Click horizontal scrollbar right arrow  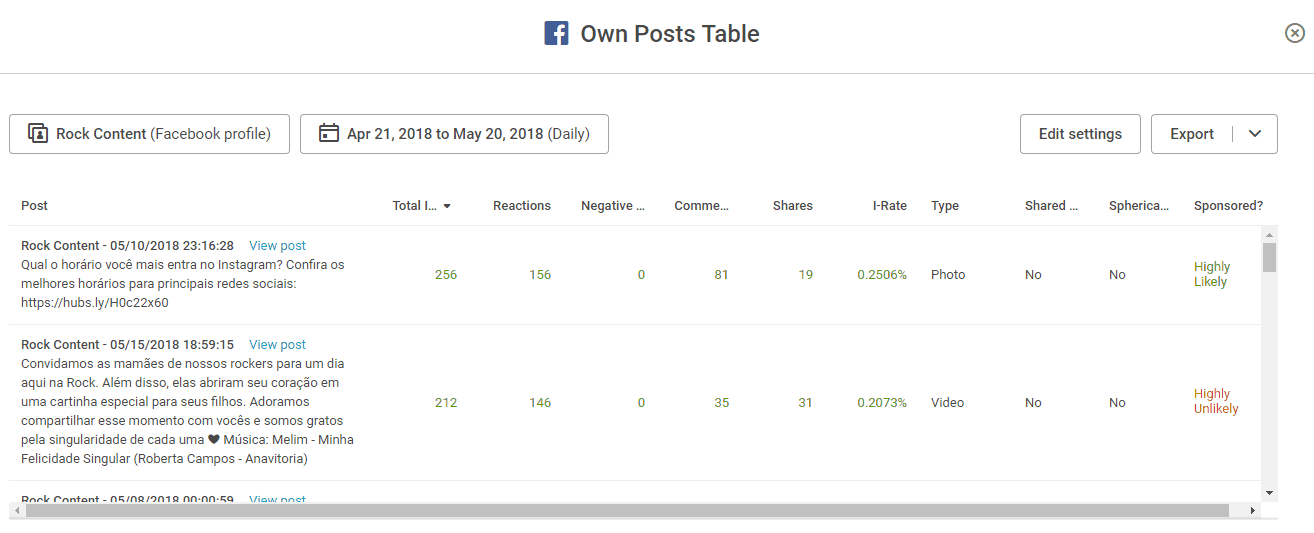coord(1254,510)
